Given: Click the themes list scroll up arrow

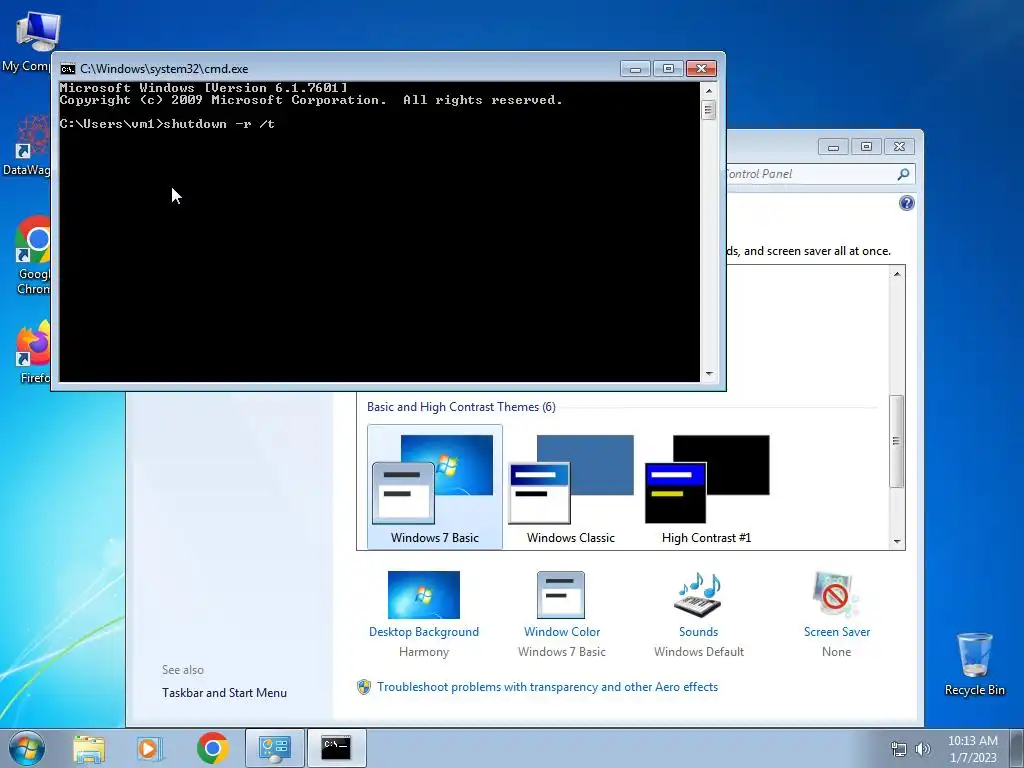Looking at the screenshot, I should [897, 274].
